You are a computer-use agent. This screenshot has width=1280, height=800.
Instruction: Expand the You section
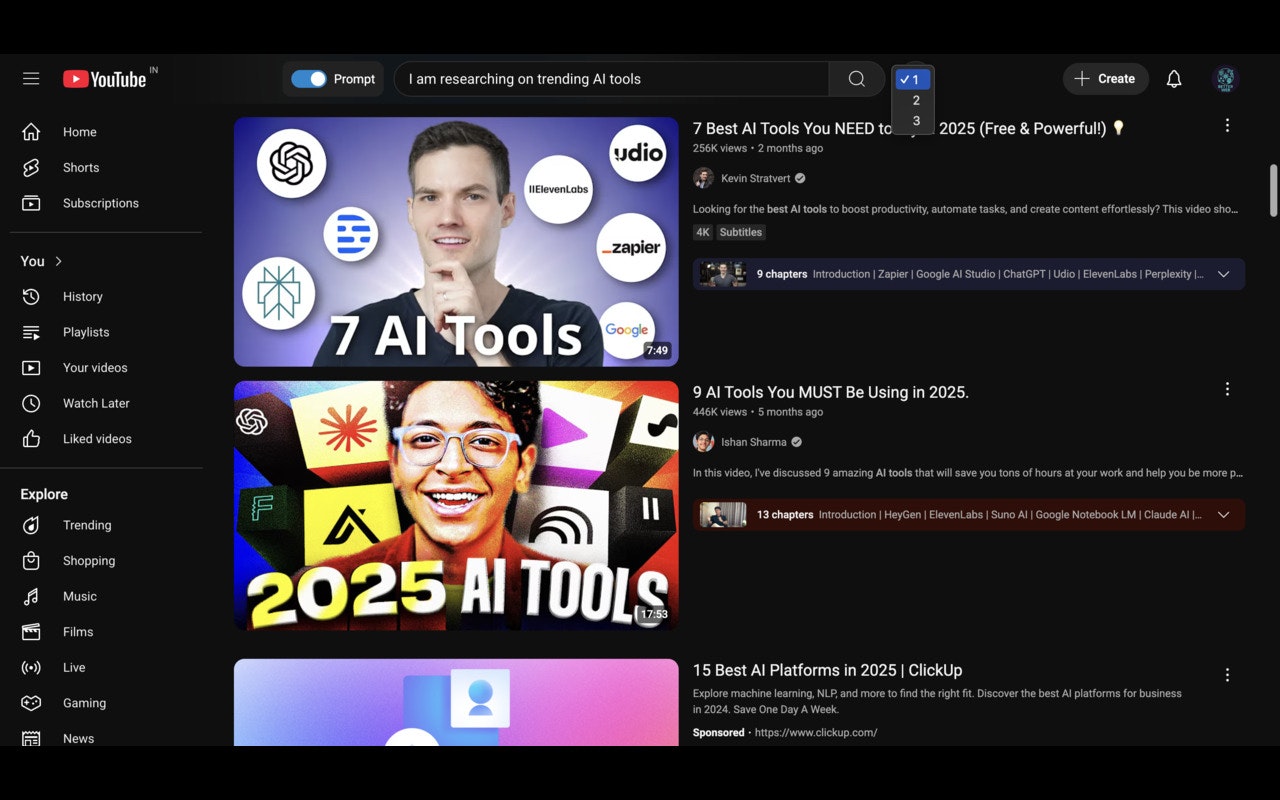[x=42, y=261]
